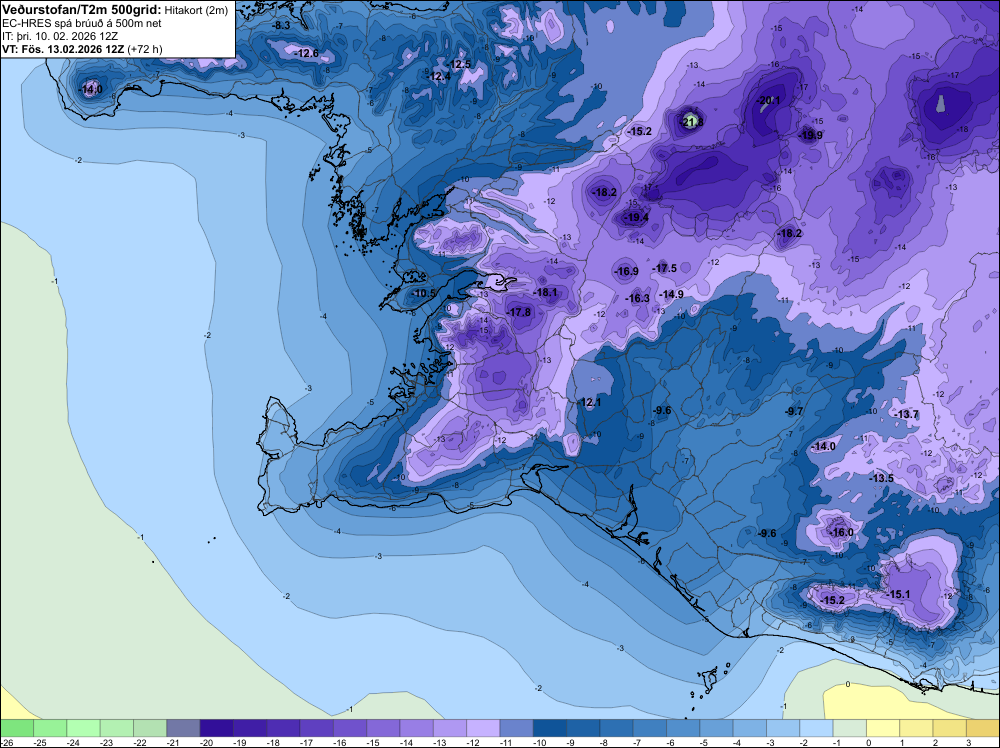The height and width of the screenshot is (748, 1000).
Task: Click the pale lavender legend swatch above -12
Action: (483, 728)
